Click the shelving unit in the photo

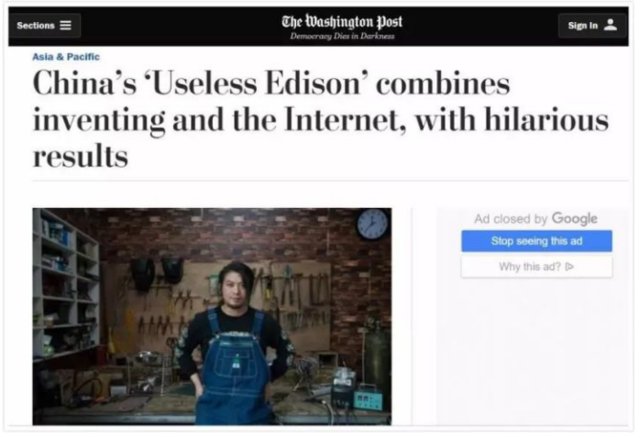(x=65, y=286)
